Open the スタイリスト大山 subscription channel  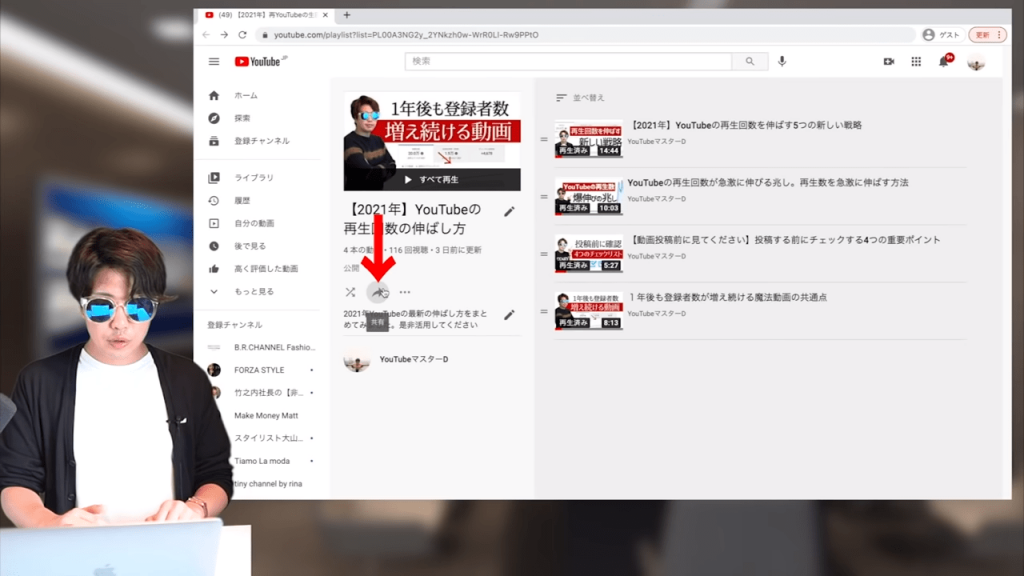(x=269, y=438)
